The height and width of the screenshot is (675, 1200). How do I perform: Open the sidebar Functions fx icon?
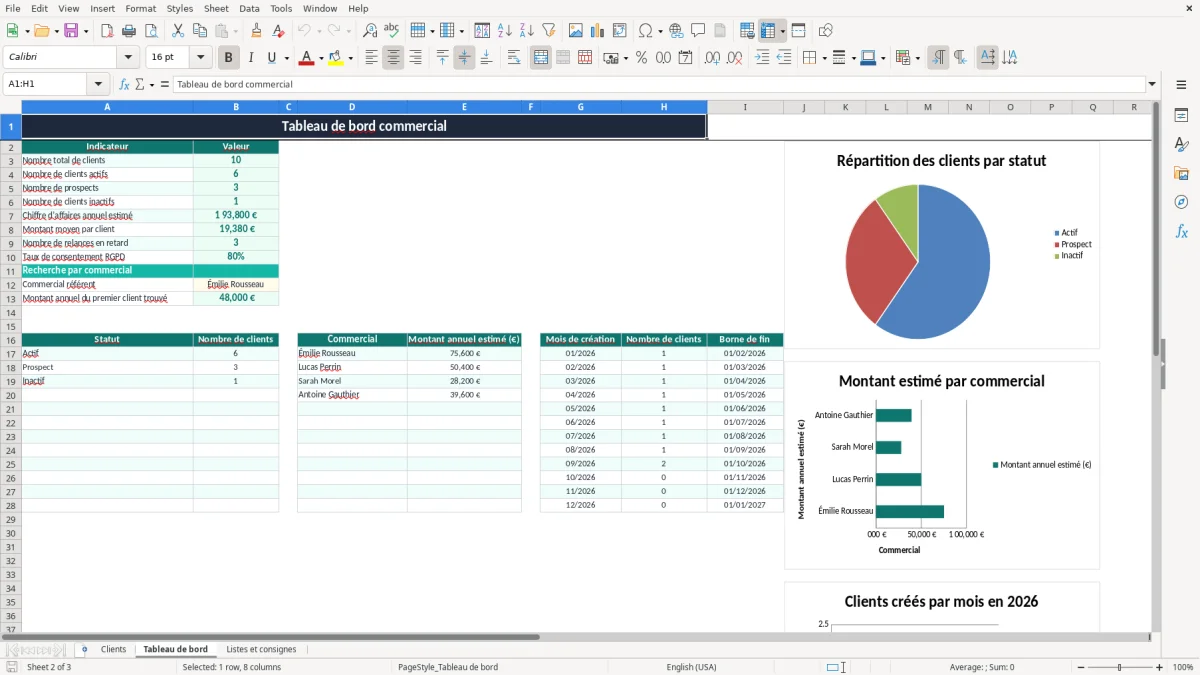(1181, 231)
